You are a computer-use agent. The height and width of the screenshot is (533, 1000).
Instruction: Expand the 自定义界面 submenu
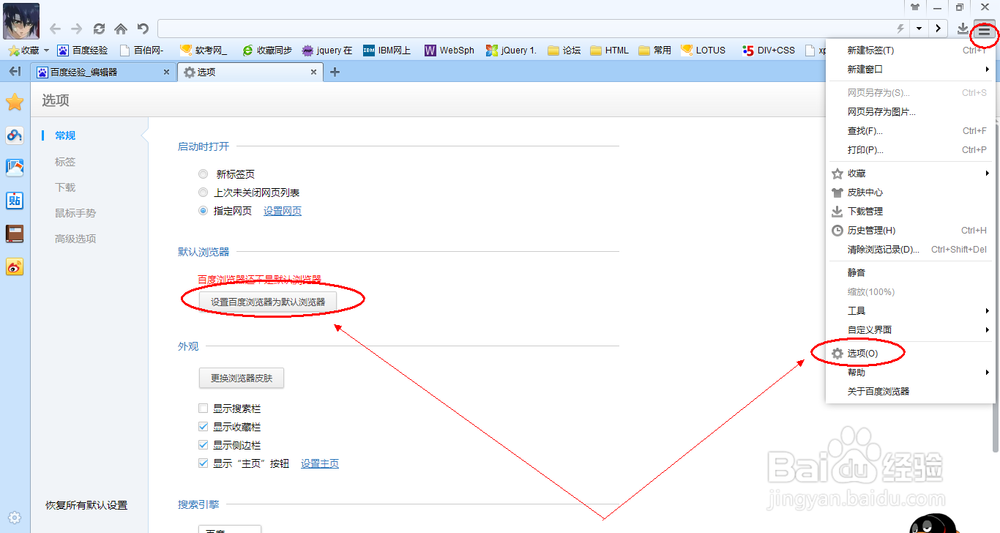pos(910,330)
